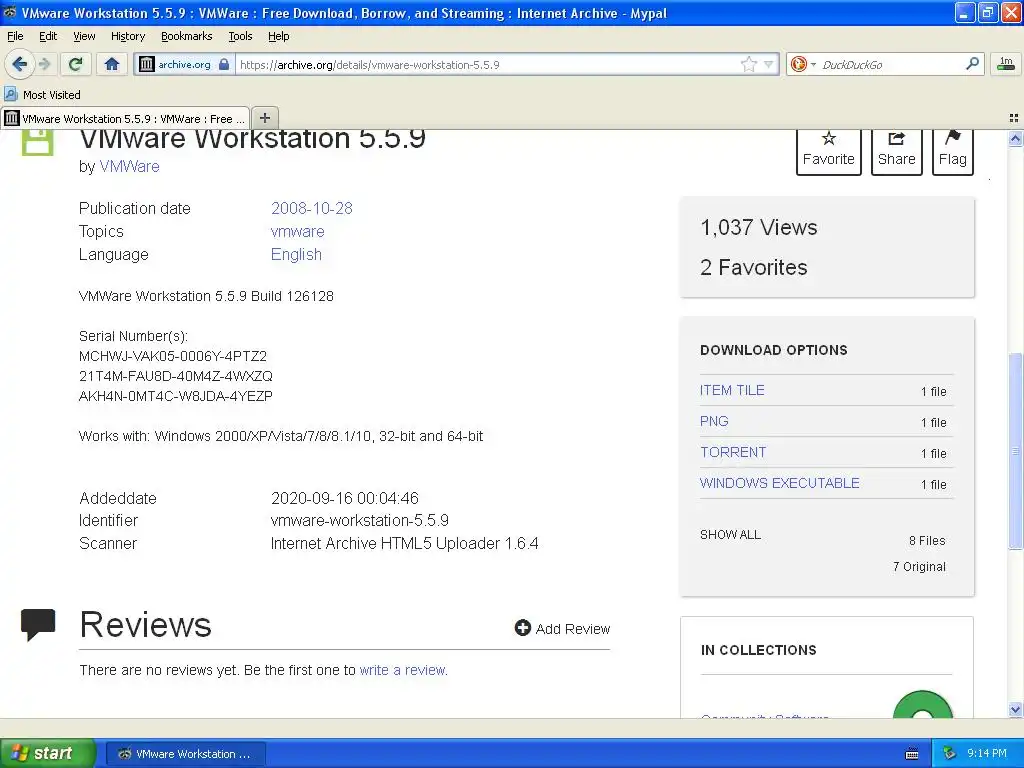Click the Reviews speech bubble icon
Viewport: 1024px width, 768px height.
point(38,624)
